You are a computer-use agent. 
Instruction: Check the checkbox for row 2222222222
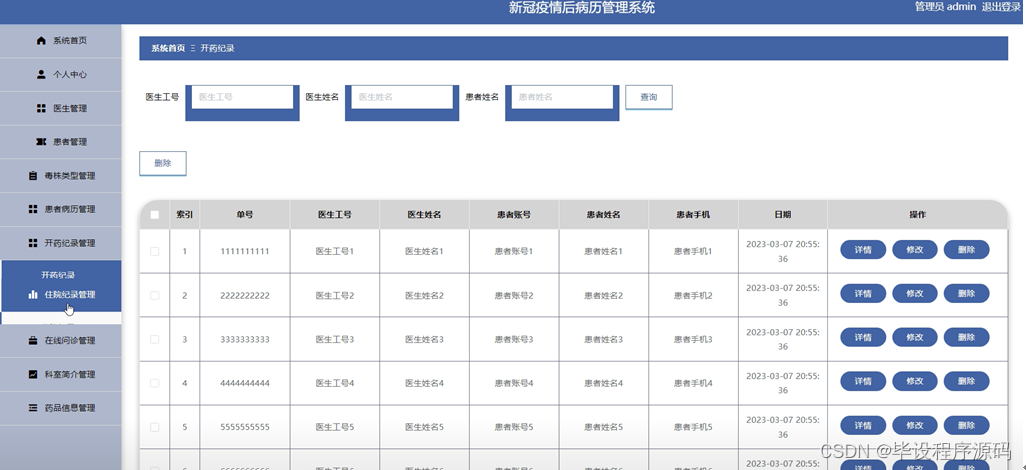154,296
